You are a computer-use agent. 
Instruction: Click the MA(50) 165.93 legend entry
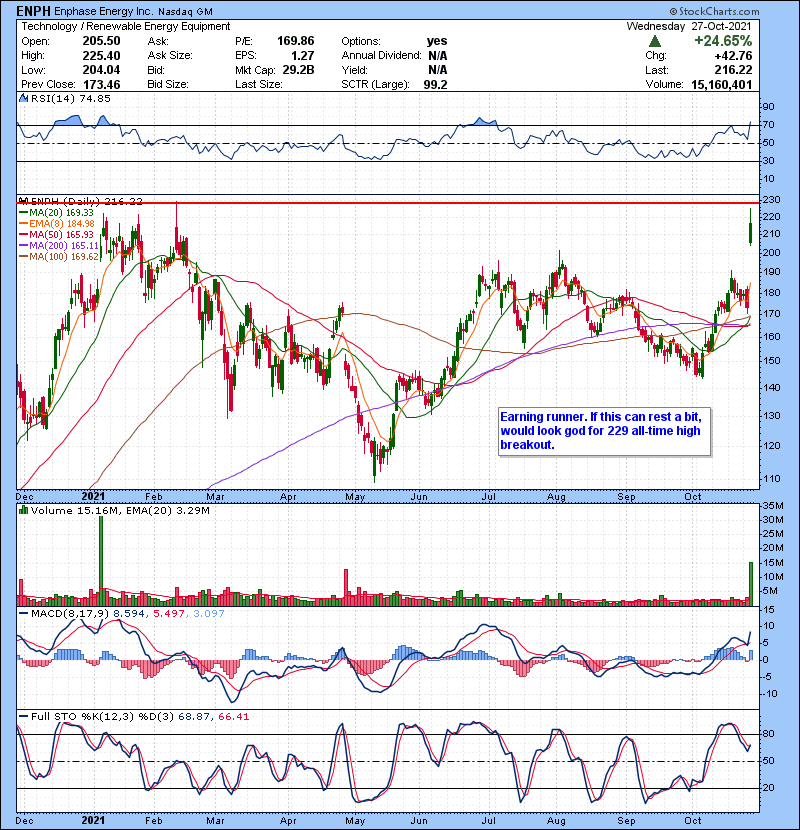click(x=56, y=234)
